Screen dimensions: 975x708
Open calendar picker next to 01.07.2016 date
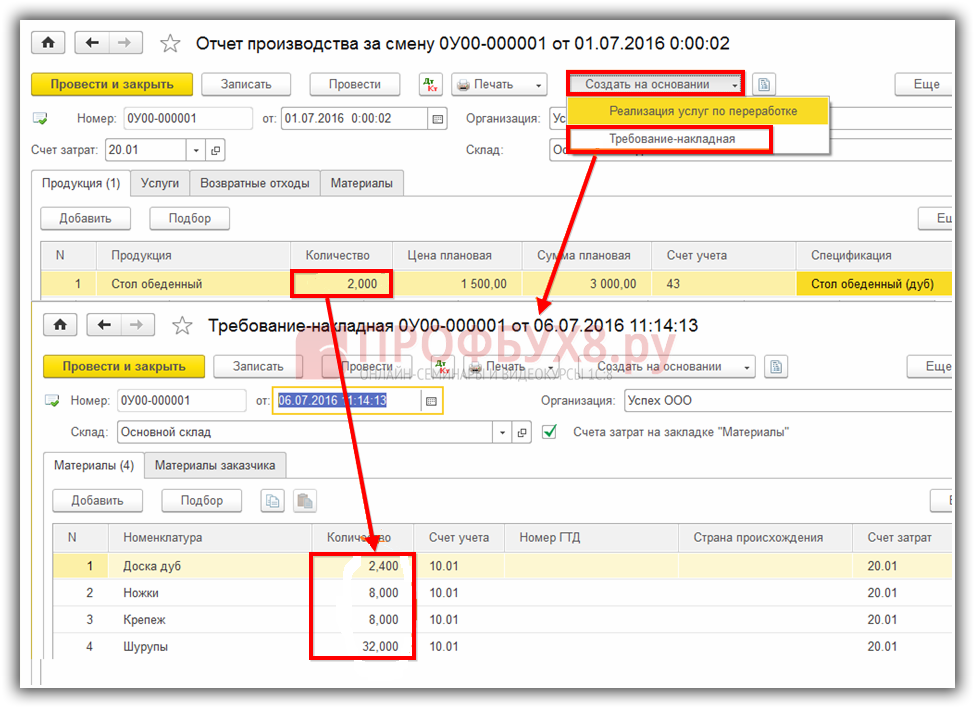click(x=437, y=119)
